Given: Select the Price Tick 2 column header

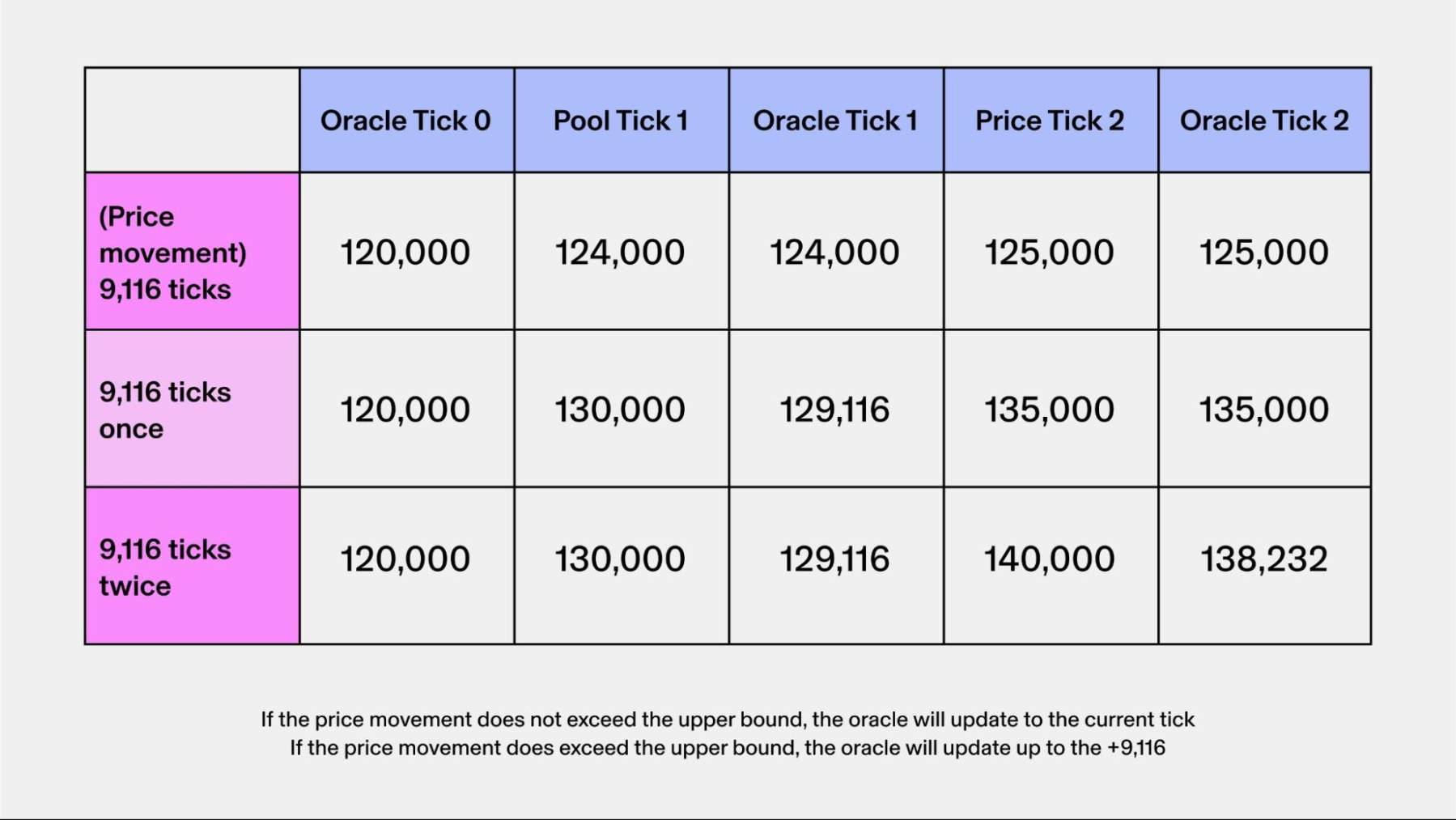Looking at the screenshot, I should (x=1050, y=121).
